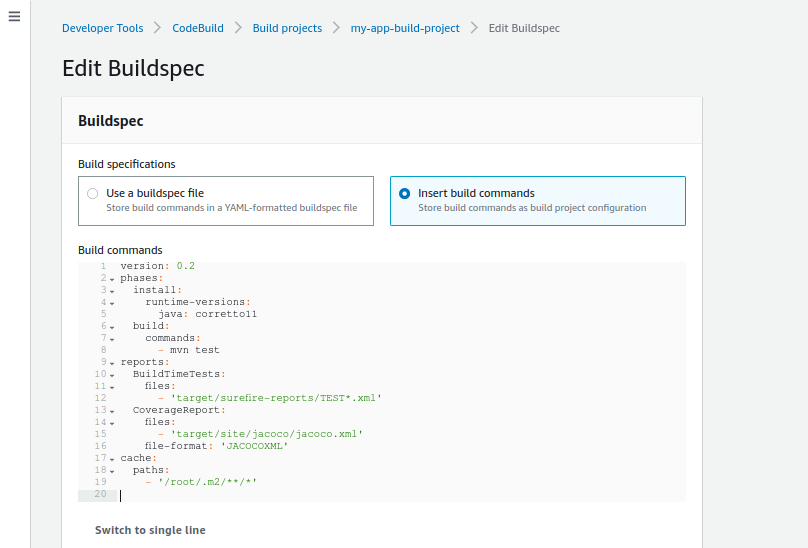Screen dimensions: 808x548
Task: Fold the BuildTimeTests block
Action: (x=112, y=375)
